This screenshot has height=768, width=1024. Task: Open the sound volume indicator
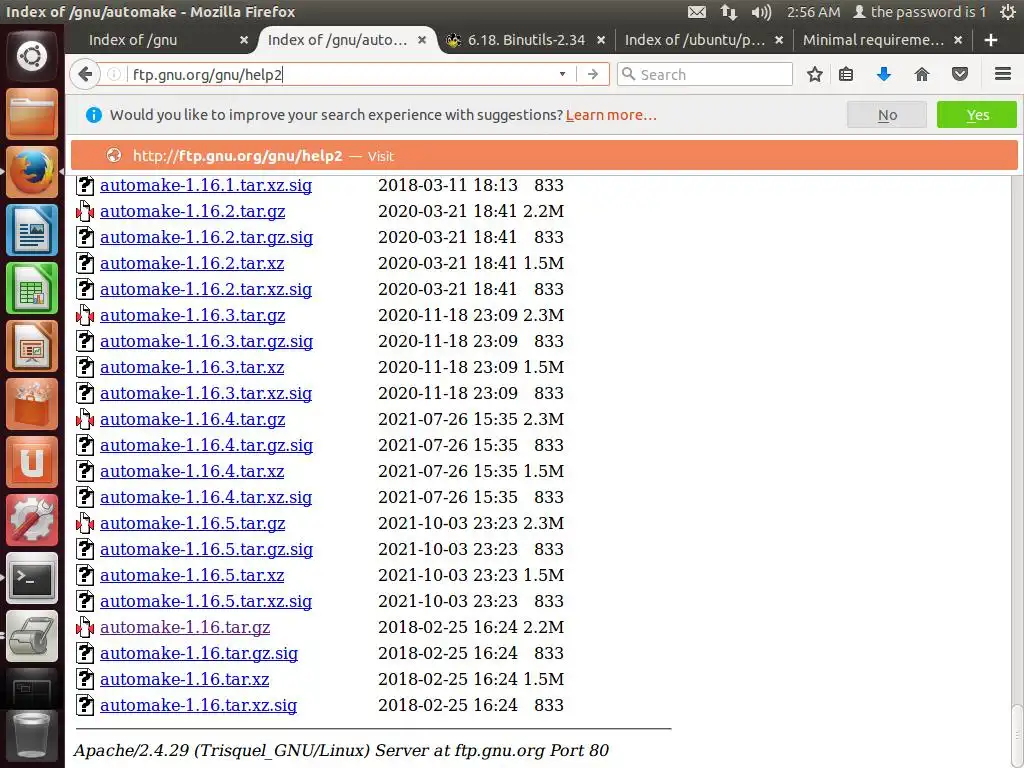point(761,12)
